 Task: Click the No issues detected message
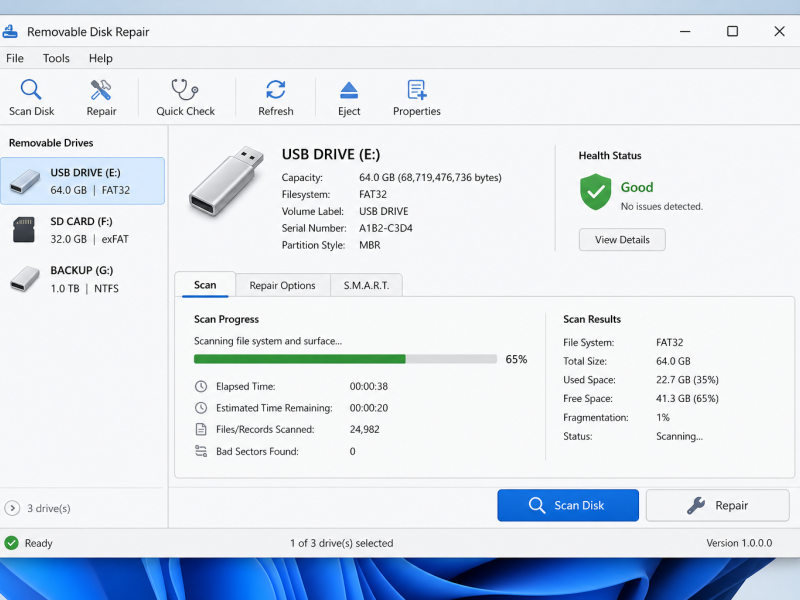pyautogui.click(x=661, y=206)
